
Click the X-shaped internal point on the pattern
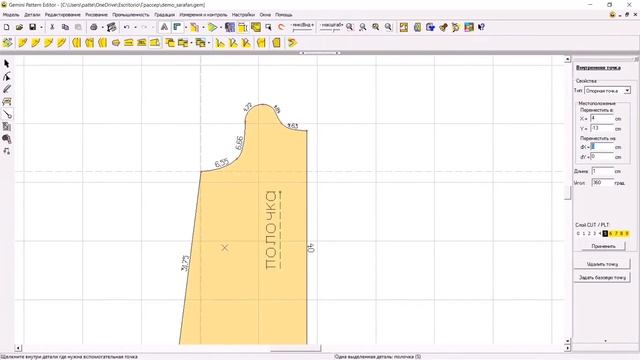click(224, 248)
